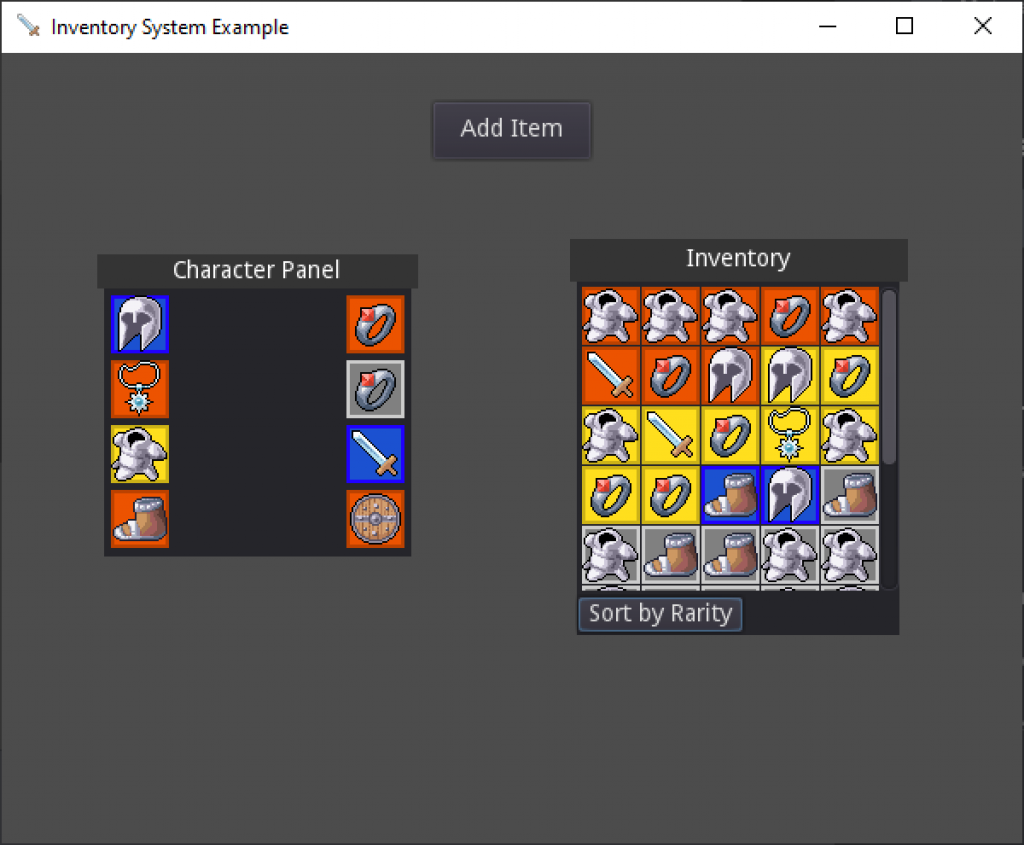Screen dimensions: 1024x845
Task: Select the orange ring in the inventory top row
Action: point(790,316)
